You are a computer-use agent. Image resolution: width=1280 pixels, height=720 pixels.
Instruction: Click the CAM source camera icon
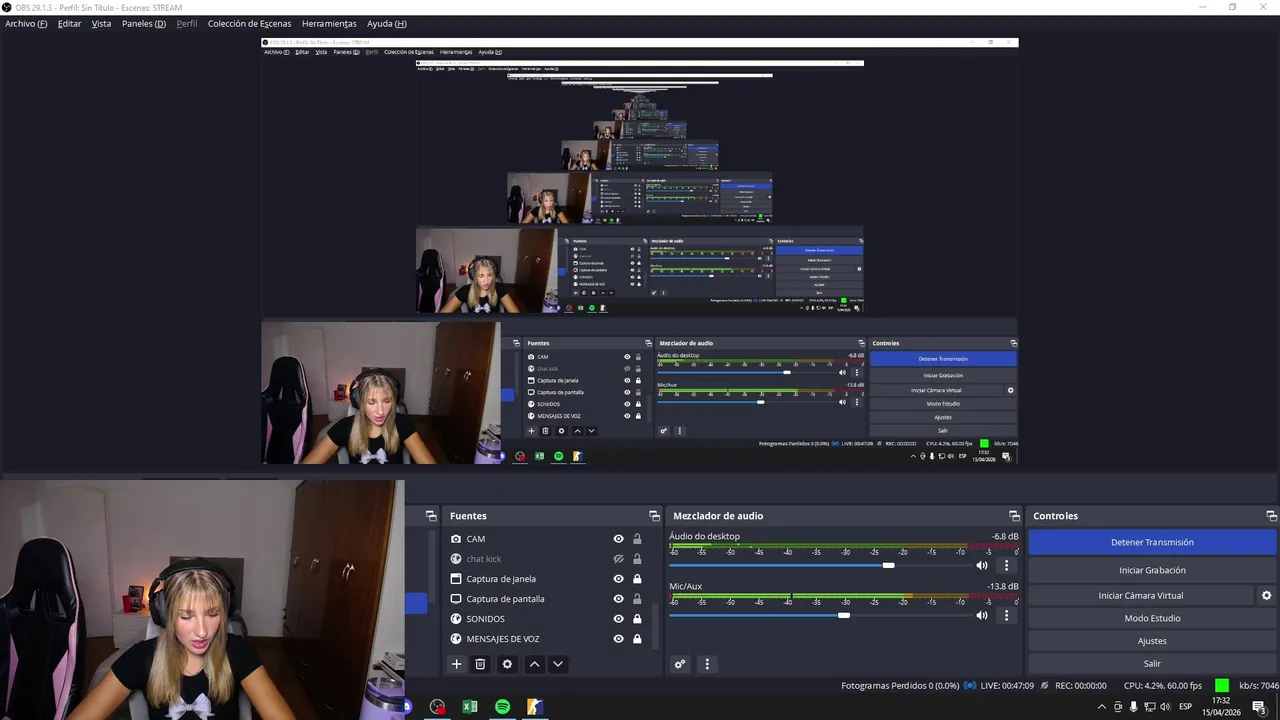point(456,539)
